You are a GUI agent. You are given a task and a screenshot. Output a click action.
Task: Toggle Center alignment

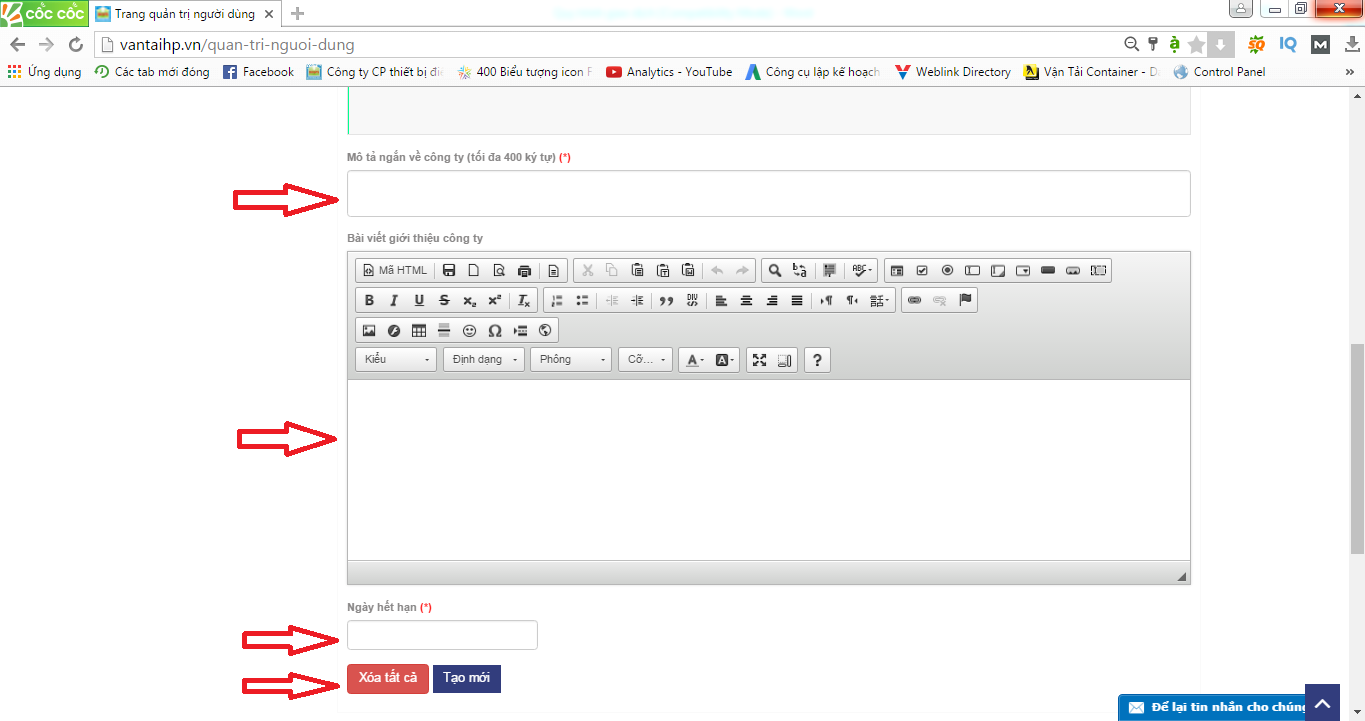coord(746,301)
